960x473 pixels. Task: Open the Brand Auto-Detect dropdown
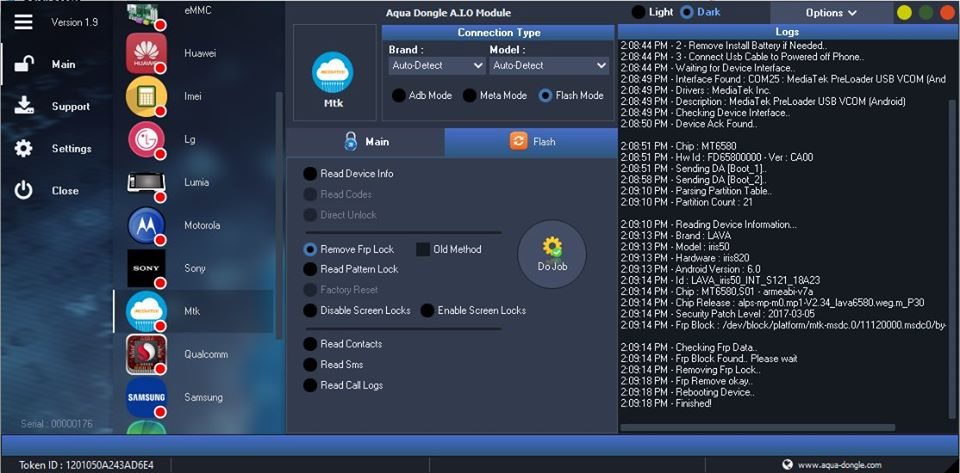click(x=437, y=65)
